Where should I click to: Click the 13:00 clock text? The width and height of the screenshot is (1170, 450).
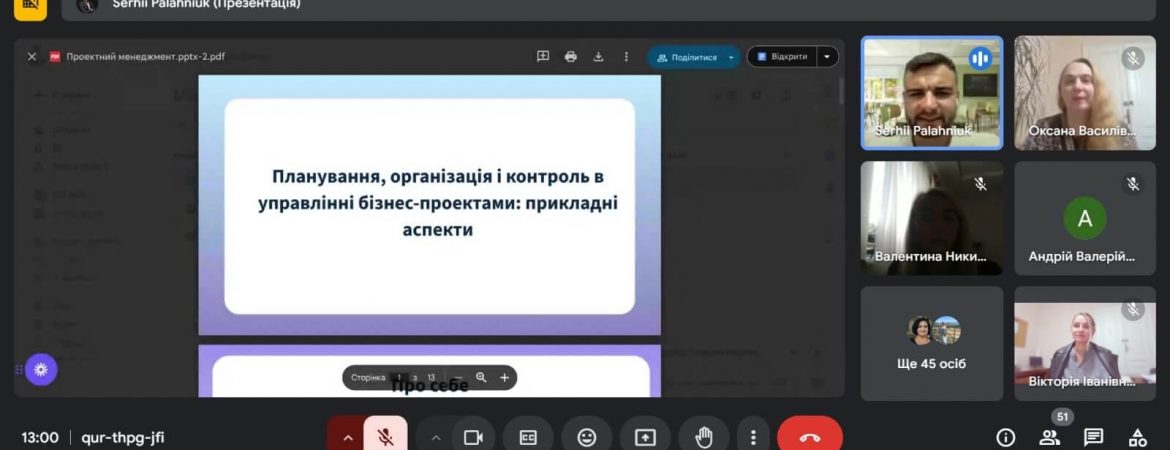click(40, 437)
